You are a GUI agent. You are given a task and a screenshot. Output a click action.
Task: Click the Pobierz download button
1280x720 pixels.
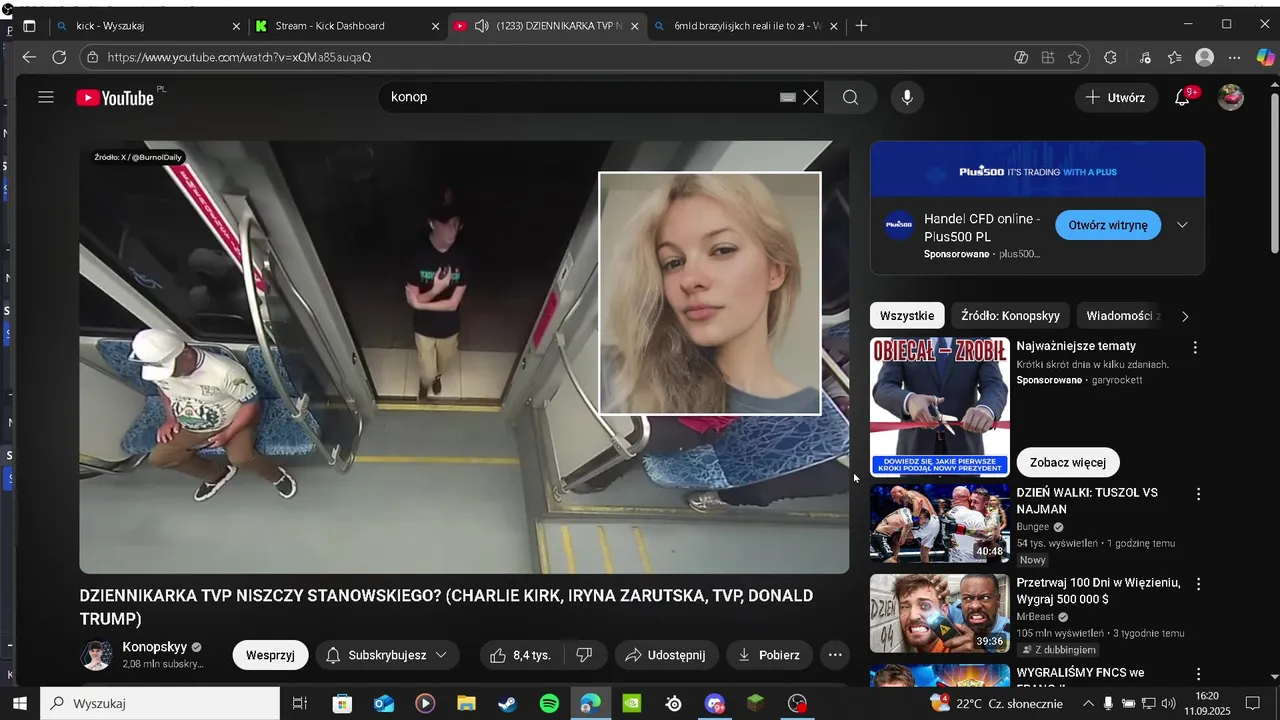point(769,655)
